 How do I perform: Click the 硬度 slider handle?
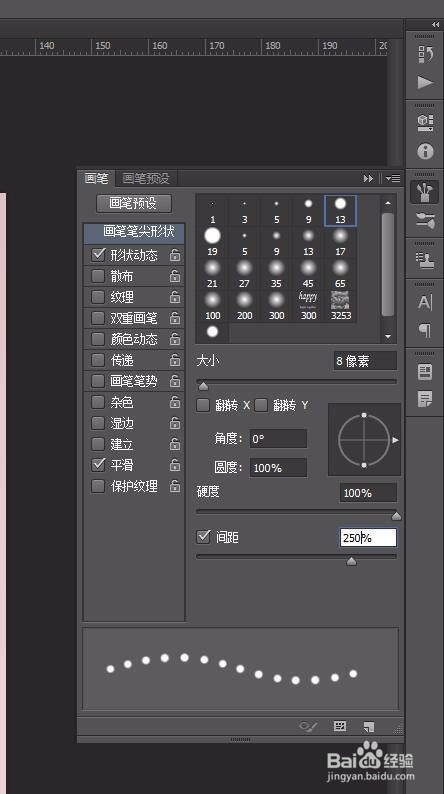pyautogui.click(x=396, y=516)
